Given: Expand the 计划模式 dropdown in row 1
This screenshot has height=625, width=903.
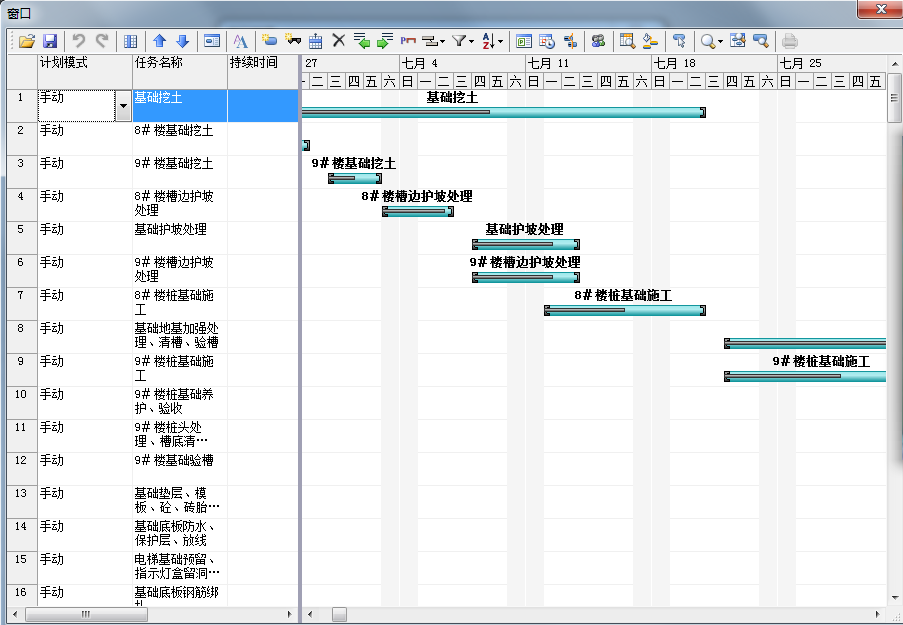Looking at the screenshot, I should point(123,106).
